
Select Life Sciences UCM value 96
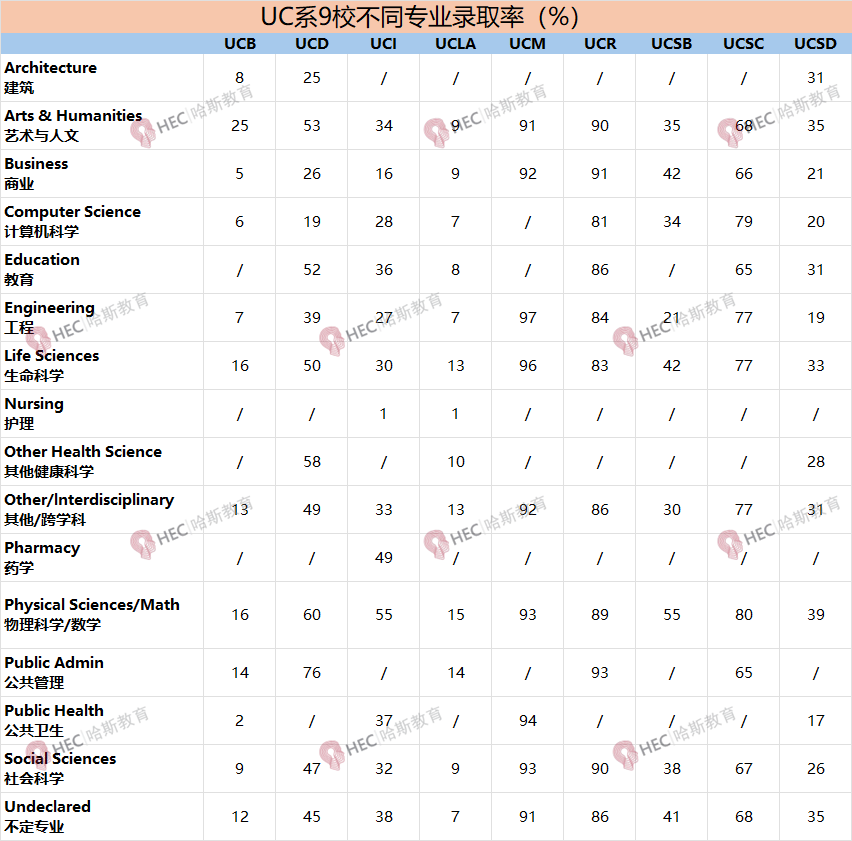[528, 366]
